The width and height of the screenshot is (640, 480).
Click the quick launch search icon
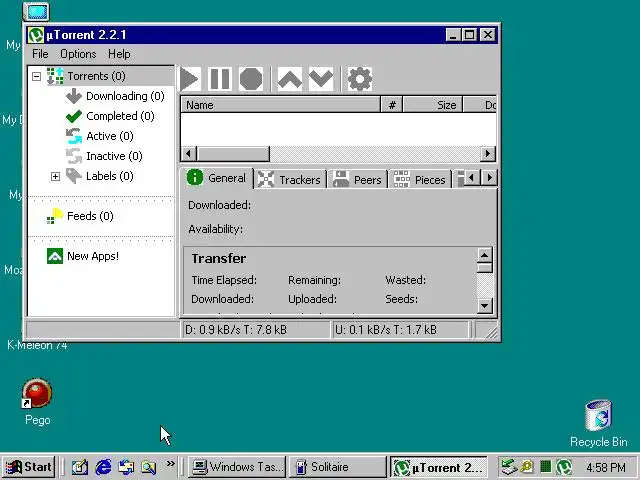[x=149, y=467]
